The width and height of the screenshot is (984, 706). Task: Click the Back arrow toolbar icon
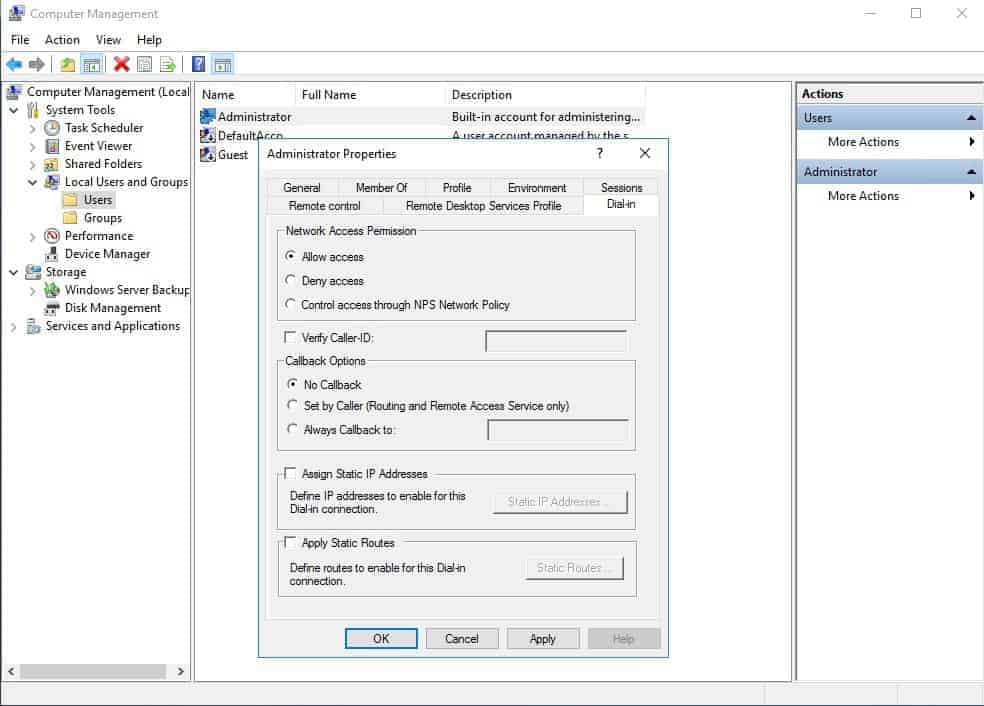click(x=14, y=64)
